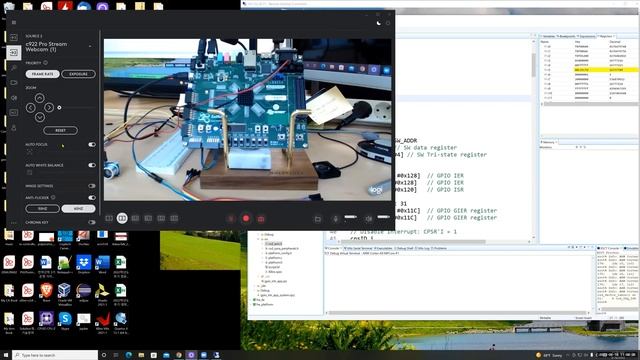Select the highlighted file in IDE project tree

(x=273, y=244)
